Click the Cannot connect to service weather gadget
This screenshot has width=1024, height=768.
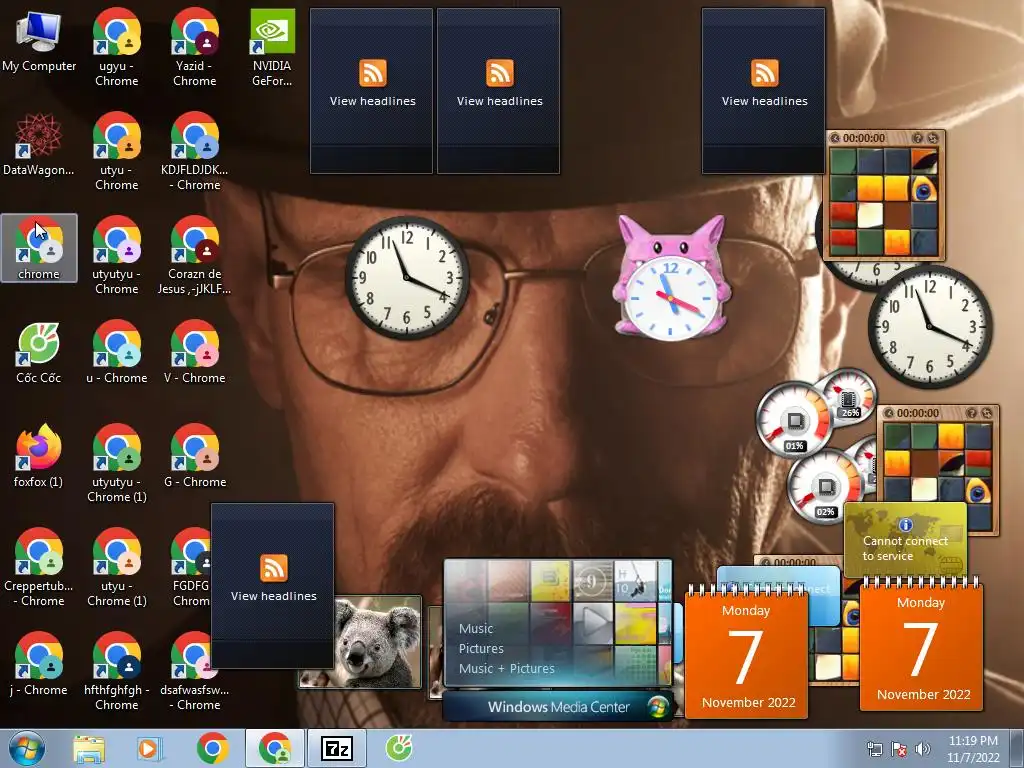pos(905,541)
